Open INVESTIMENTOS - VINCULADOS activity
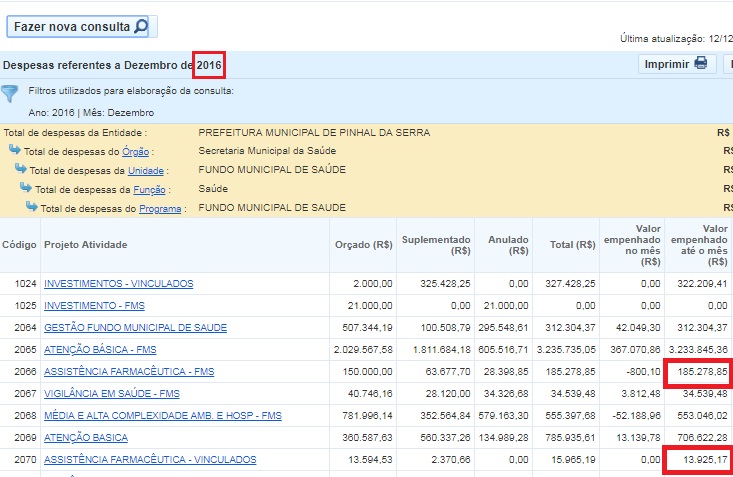This screenshot has width=733, height=477. [x=118, y=284]
